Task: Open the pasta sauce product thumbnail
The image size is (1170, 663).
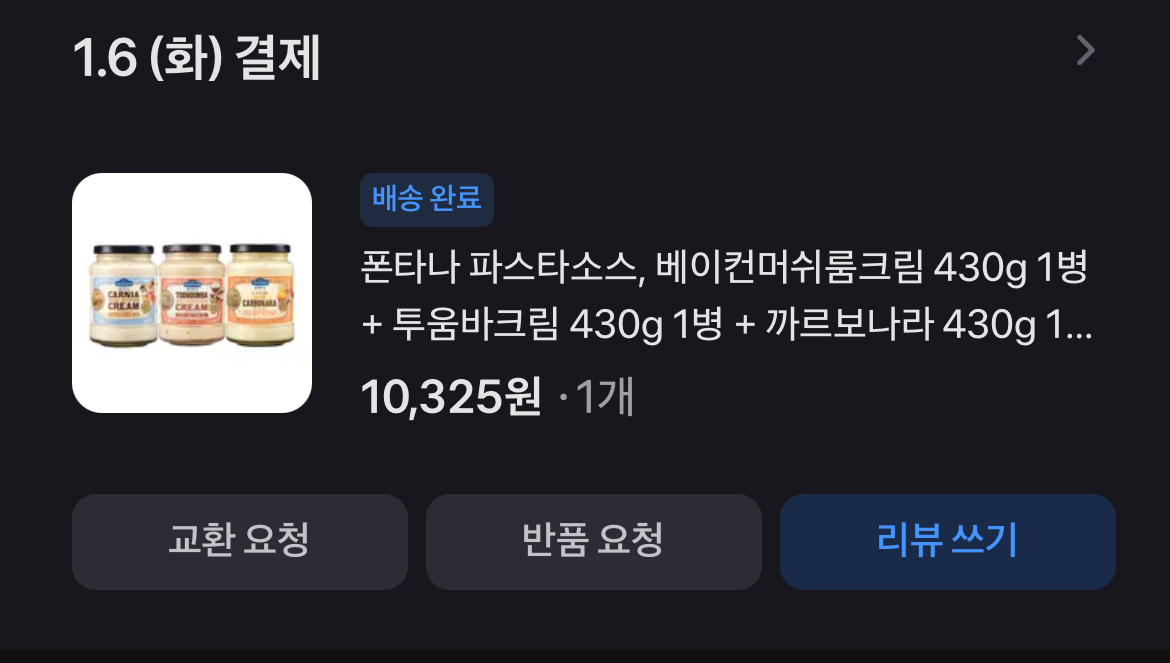Action: 192,293
